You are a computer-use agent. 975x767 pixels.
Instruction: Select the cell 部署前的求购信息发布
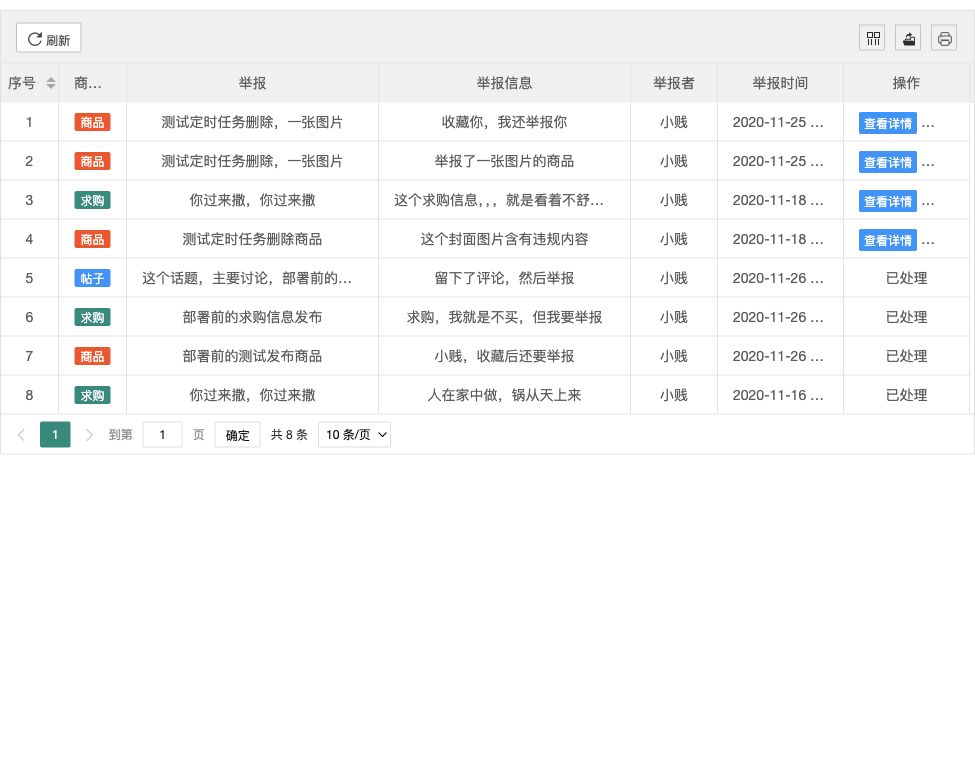pyautogui.click(x=252, y=317)
